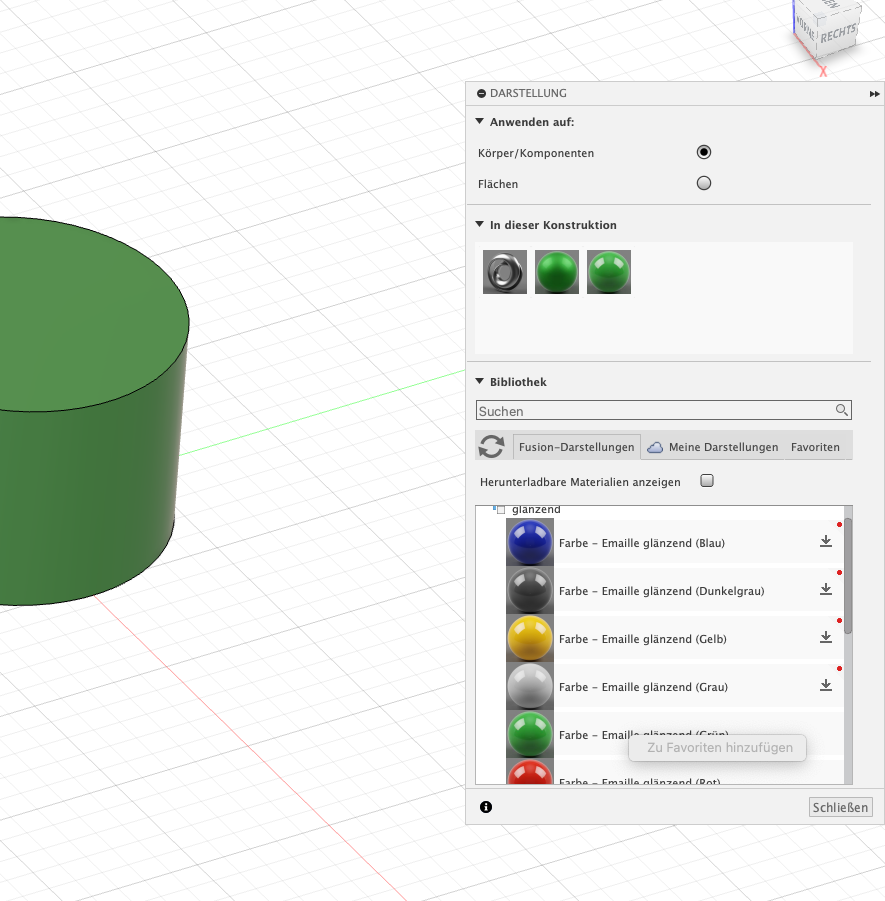Download the grey glossy enamel material
This screenshot has width=885, height=901.
826,685
